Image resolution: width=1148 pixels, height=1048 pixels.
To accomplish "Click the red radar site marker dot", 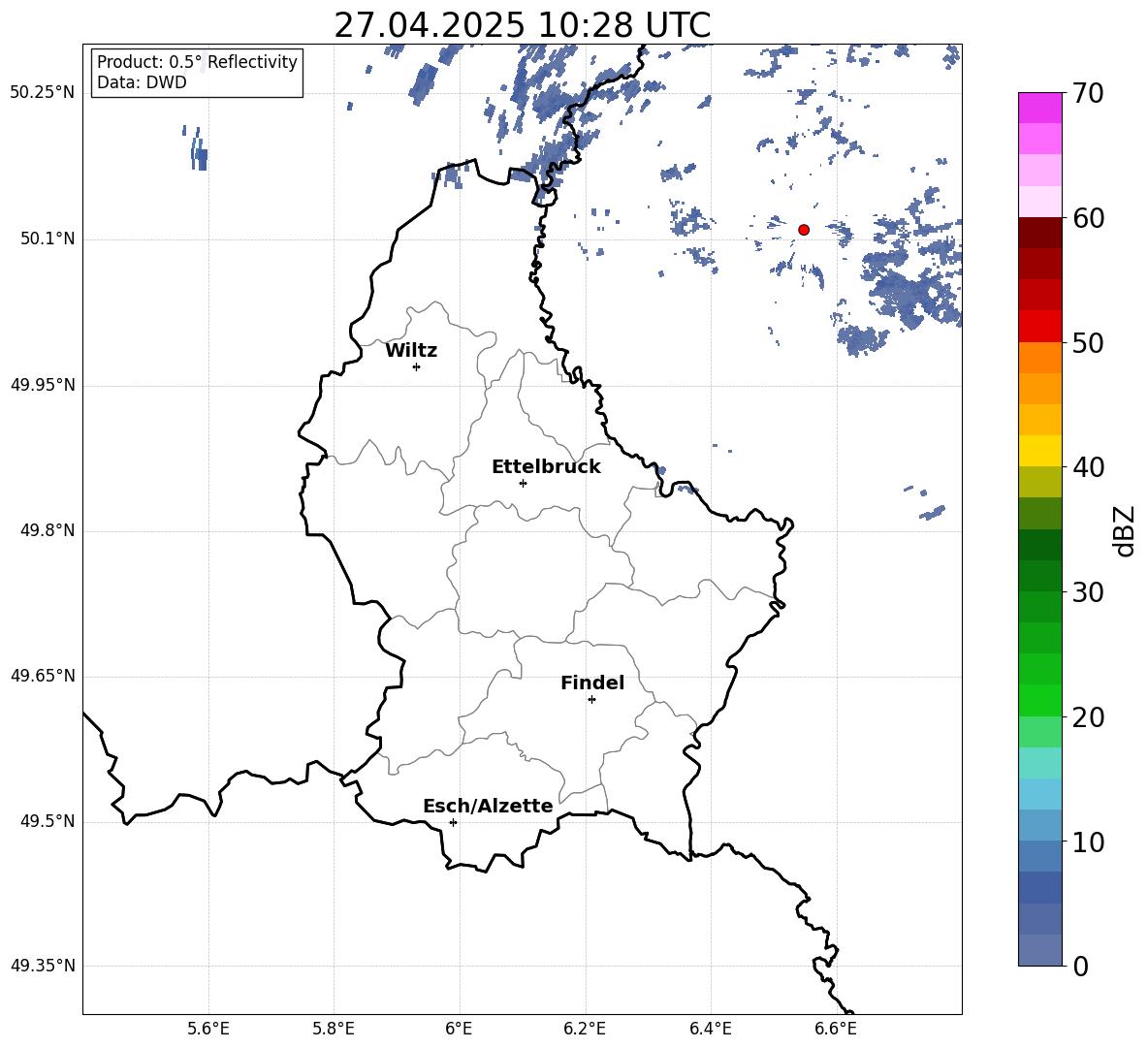I will pyautogui.click(x=803, y=230).
